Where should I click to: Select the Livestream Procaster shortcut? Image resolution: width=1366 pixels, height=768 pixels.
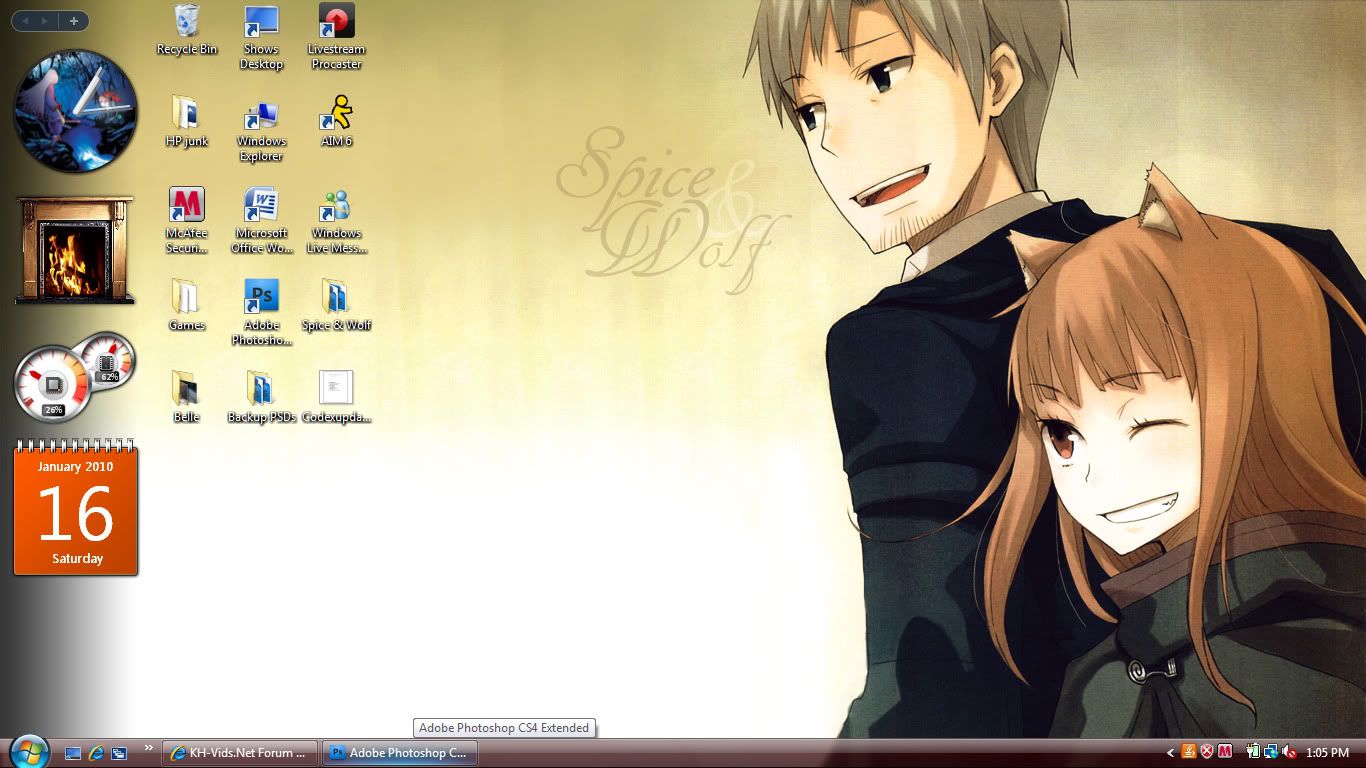(336, 37)
